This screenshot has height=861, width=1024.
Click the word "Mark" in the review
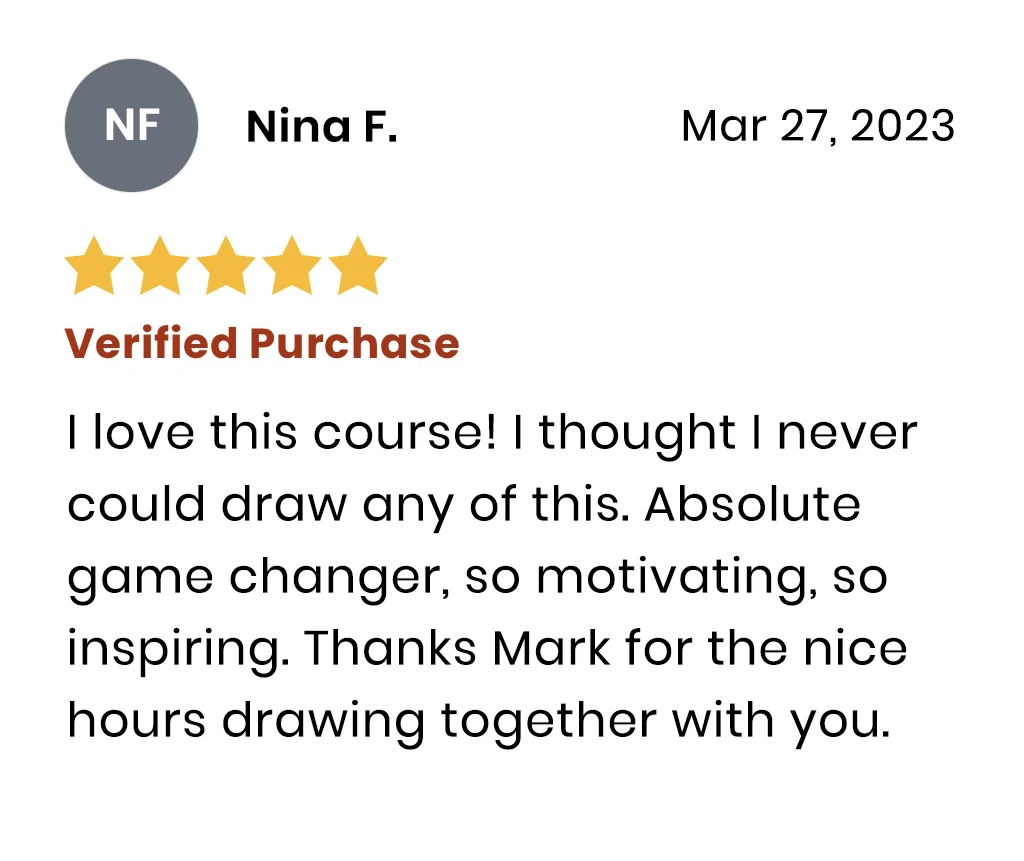click(551, 648)
